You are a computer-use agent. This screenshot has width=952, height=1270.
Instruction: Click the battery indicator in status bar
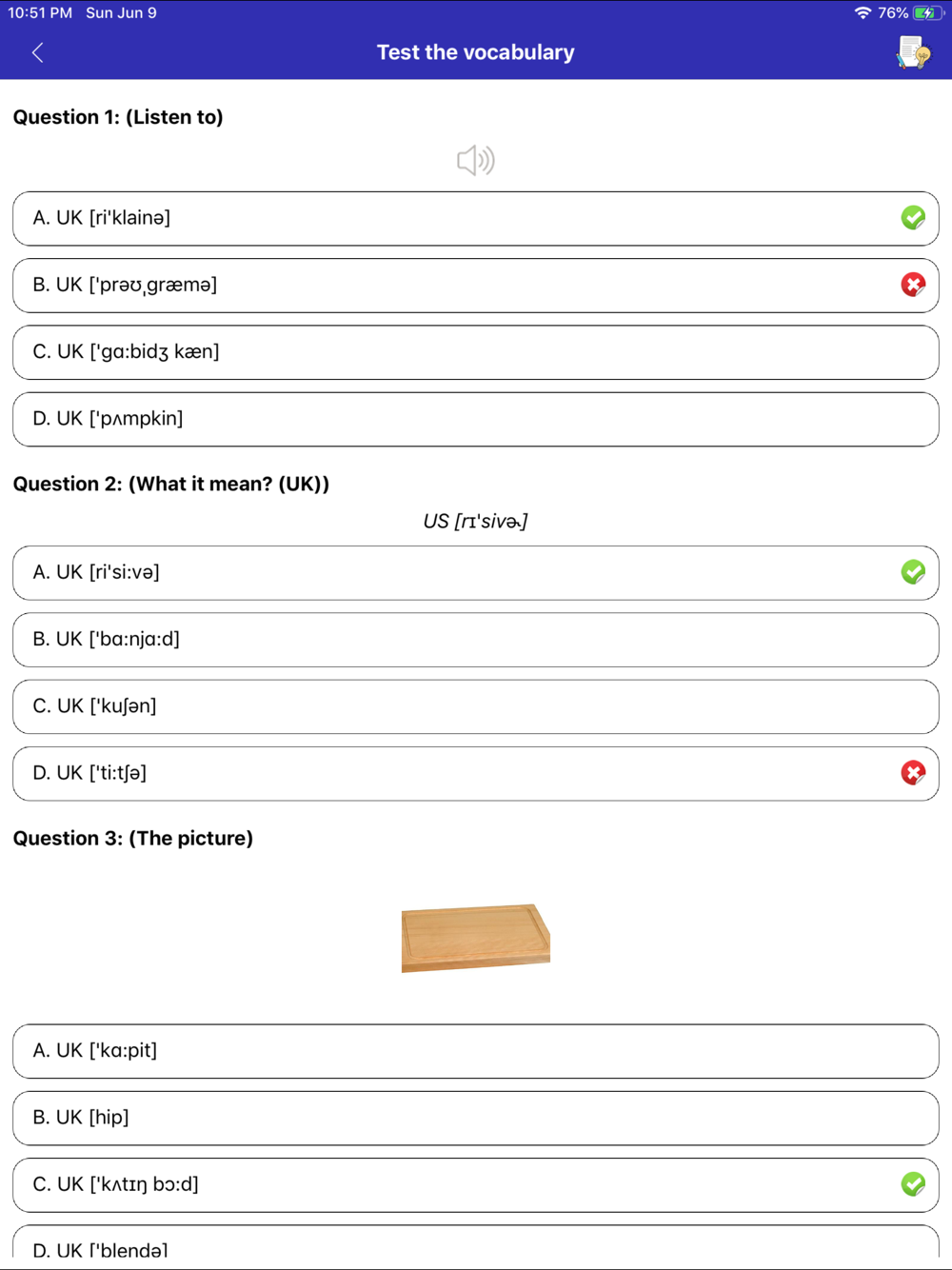coord(928,13)
